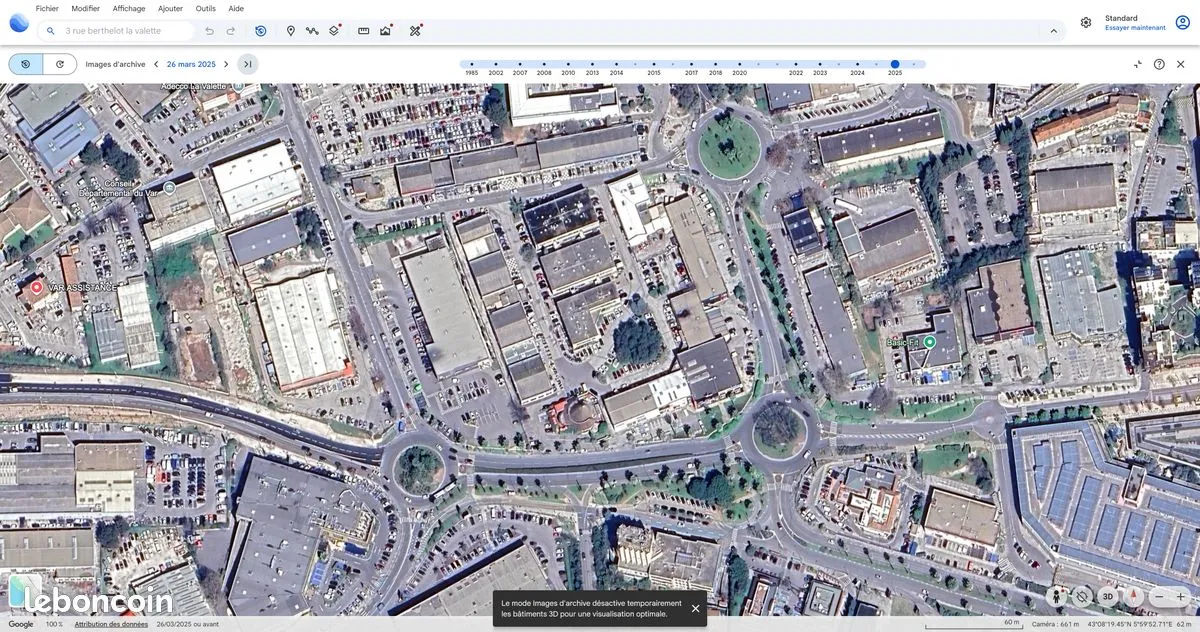Open the Google Earth home logo
The height and width of the screenshot is (632, 1200).
19,22
